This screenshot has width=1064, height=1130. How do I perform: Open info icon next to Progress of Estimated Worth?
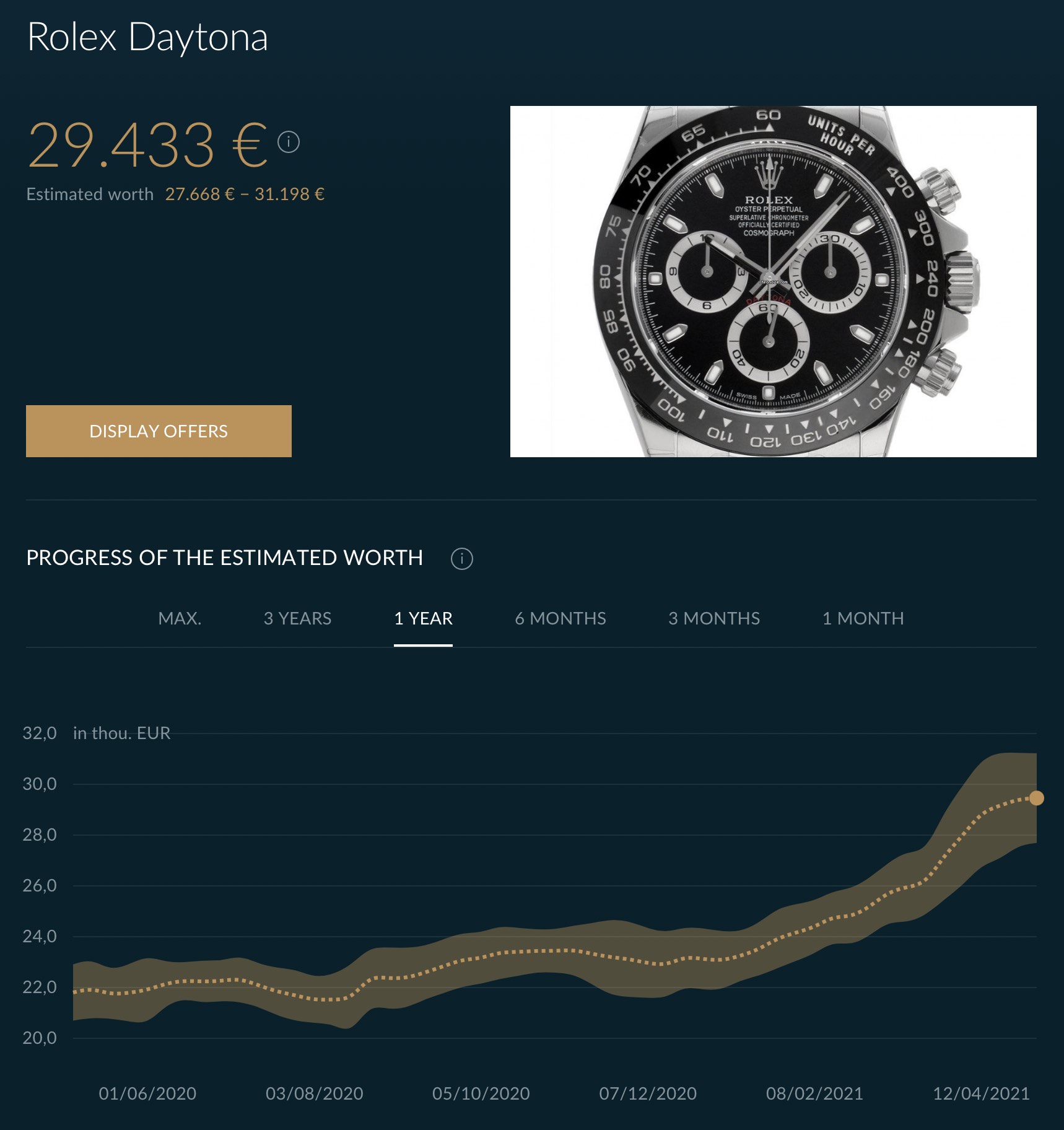[461, 558]
